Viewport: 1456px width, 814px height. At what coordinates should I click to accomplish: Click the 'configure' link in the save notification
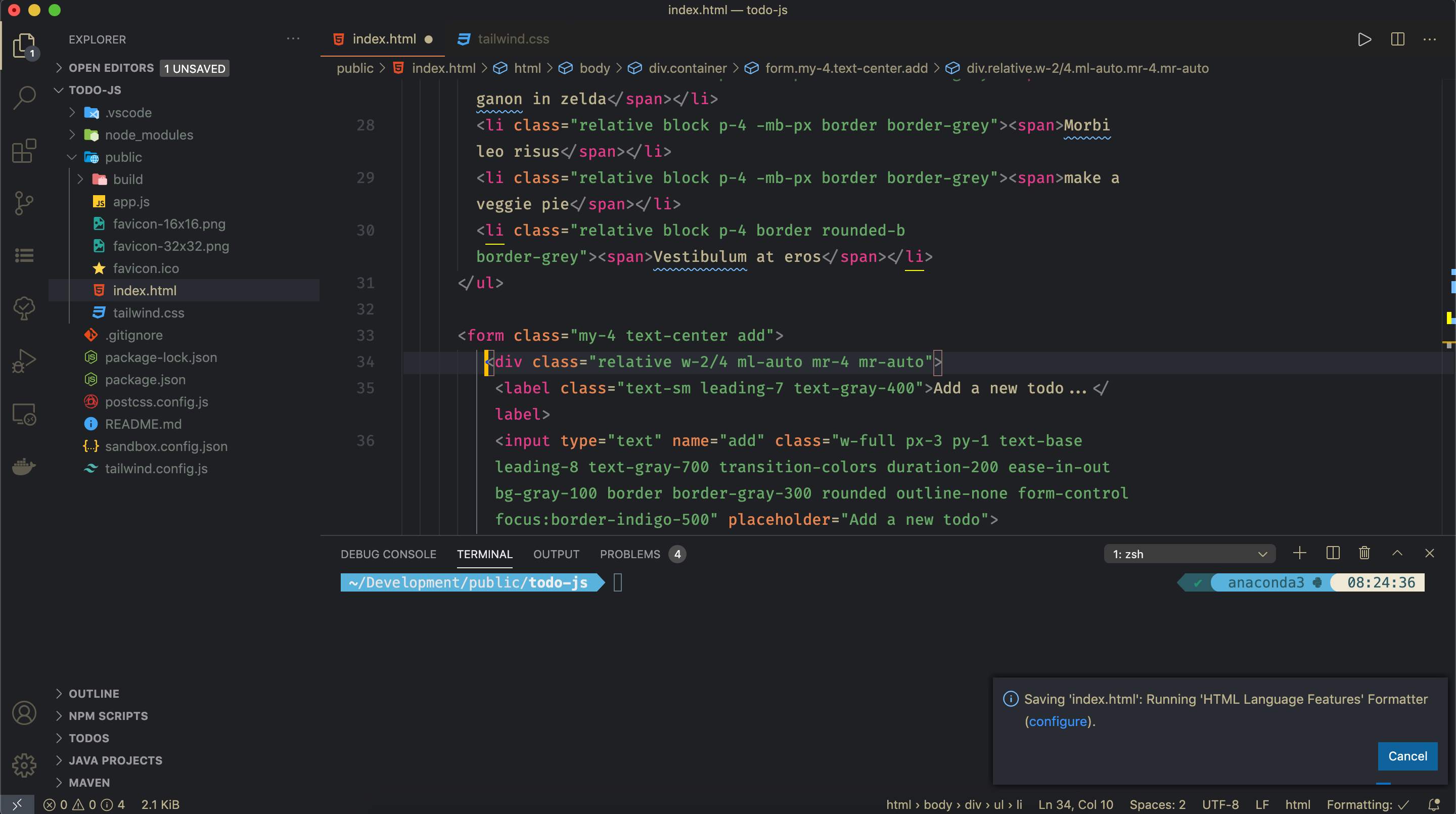[1059, 721]
